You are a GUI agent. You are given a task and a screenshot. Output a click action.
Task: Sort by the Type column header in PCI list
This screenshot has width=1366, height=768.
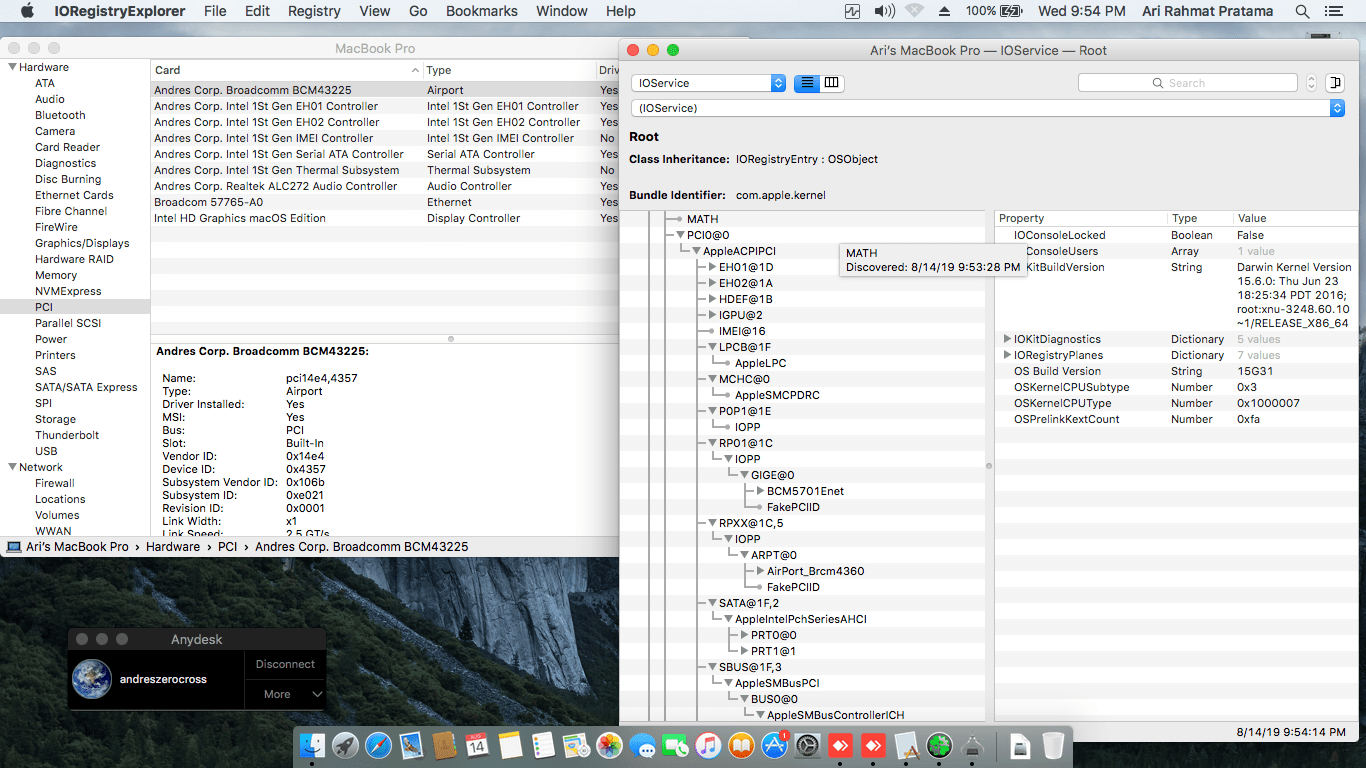point(509,70)
